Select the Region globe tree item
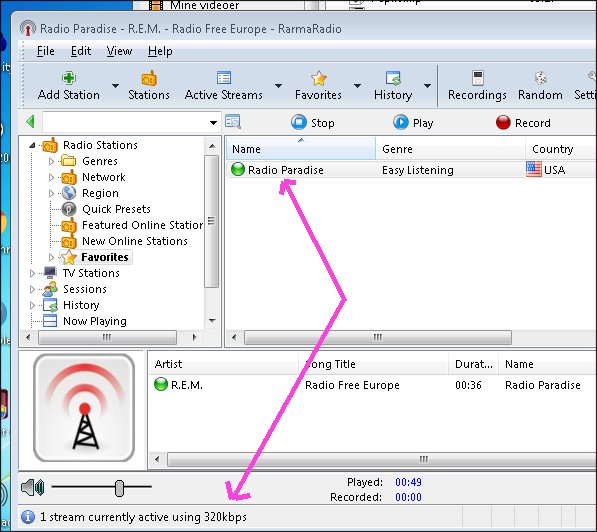The width and height of the screenshot is (597, 532). [x=100, y=193]
